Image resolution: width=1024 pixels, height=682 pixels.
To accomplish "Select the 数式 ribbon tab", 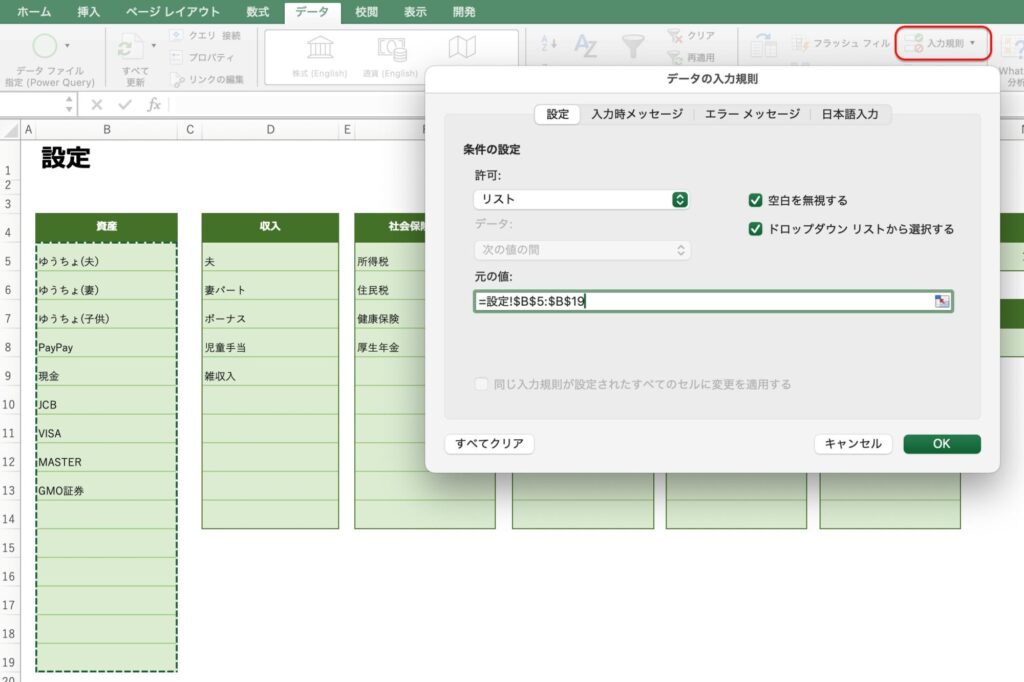I will [257, 12].
